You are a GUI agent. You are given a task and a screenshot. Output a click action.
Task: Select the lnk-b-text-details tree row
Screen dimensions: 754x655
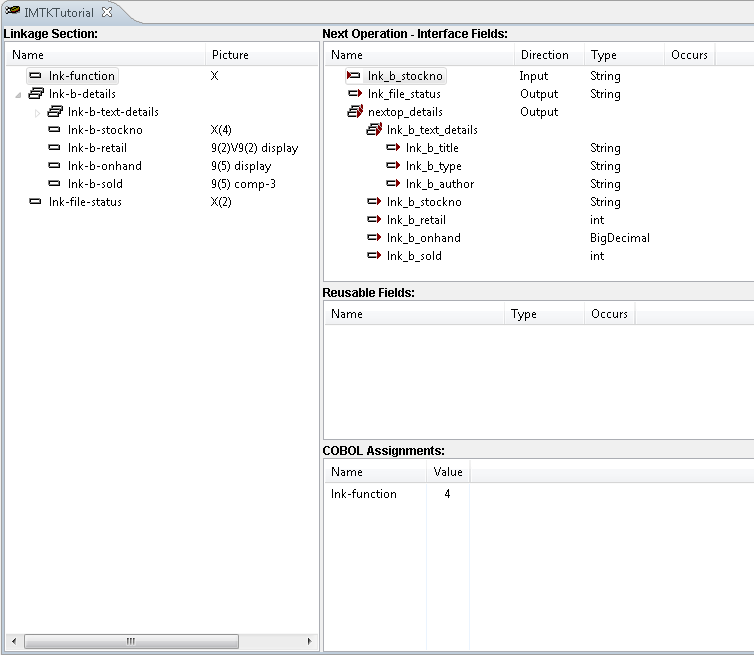click(x=113, y=112)
